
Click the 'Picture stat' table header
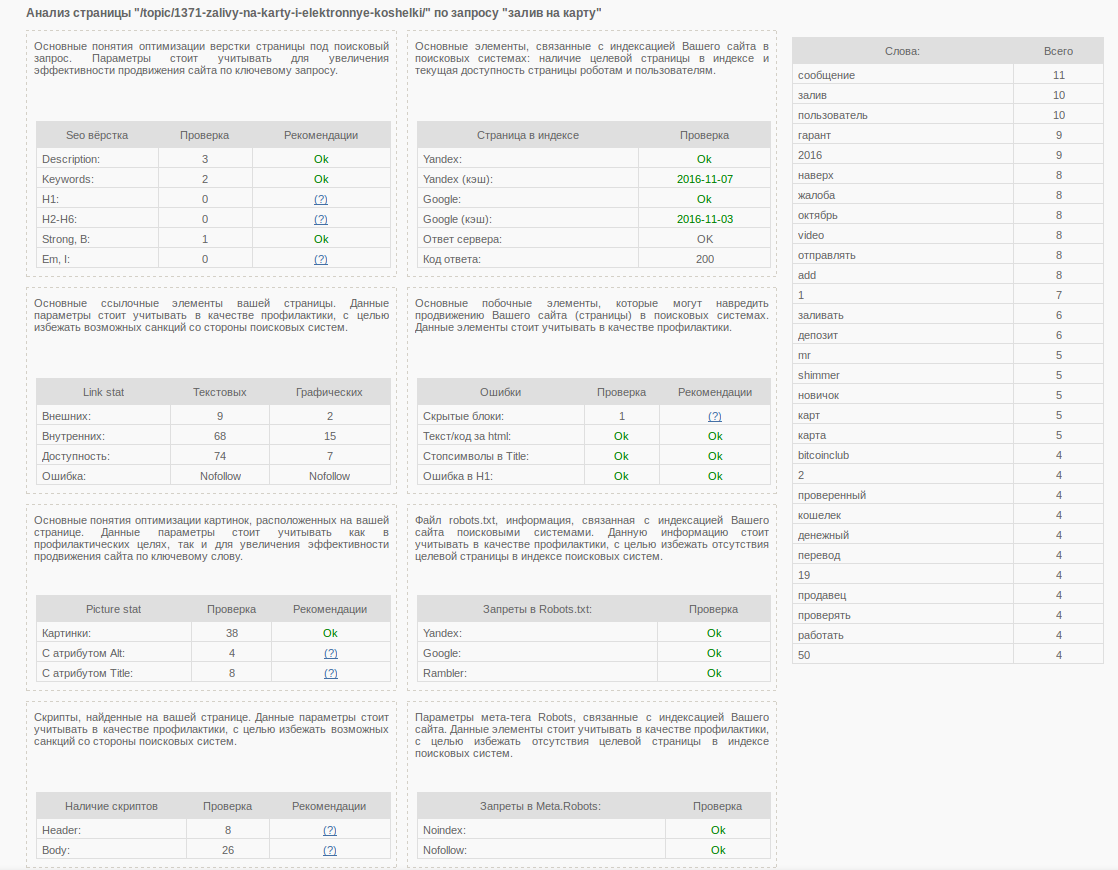tap(113, 609)
